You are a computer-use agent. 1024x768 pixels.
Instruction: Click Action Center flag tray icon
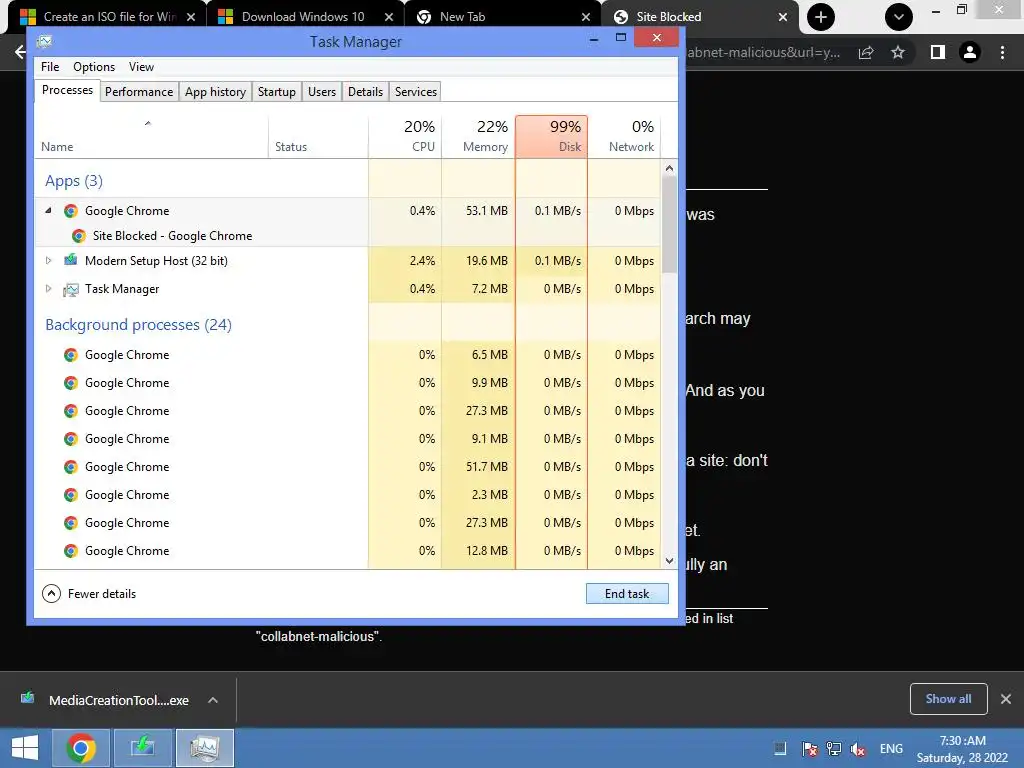point(810,749)
